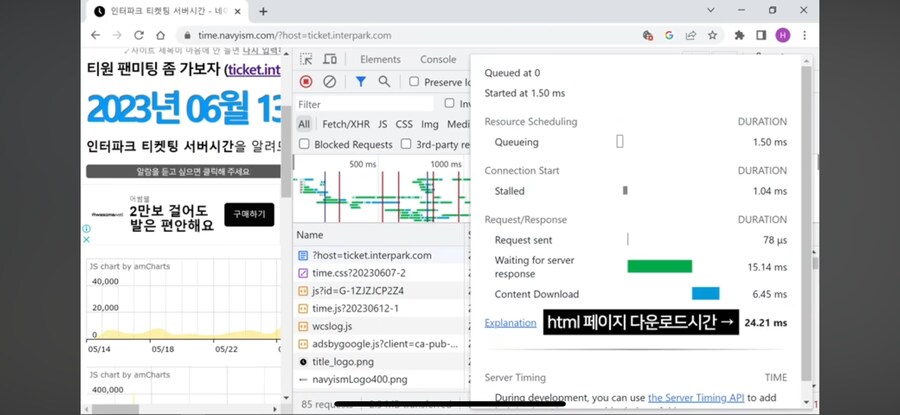Filter requests by Img
This screenshot has height=415, width=900.
click(429, 124)
